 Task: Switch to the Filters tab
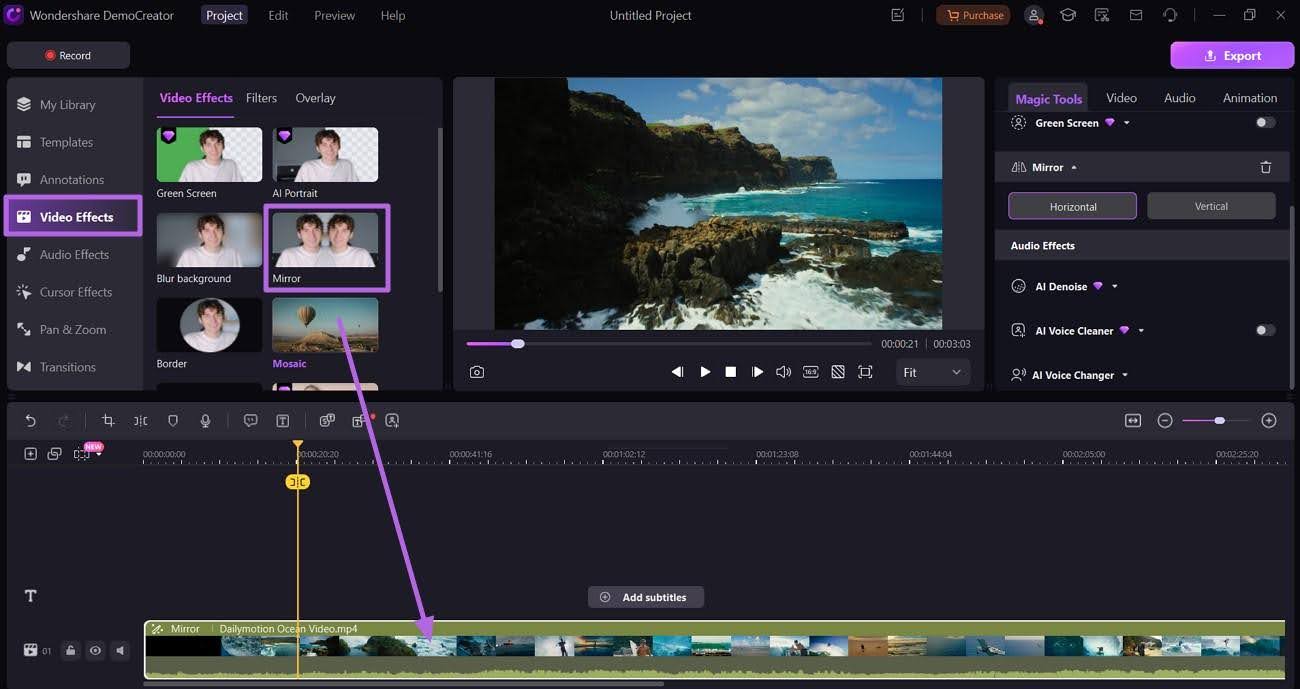(x=261, y=98)
